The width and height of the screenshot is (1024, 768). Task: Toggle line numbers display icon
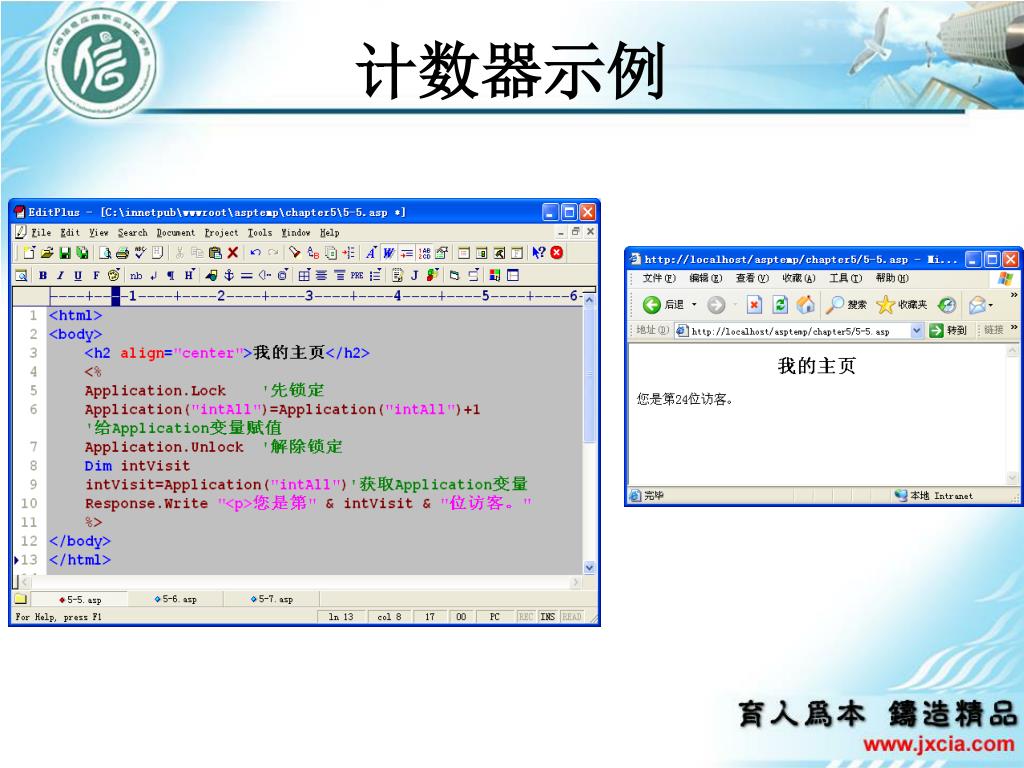pyautogui.click(x=424, y=253)
